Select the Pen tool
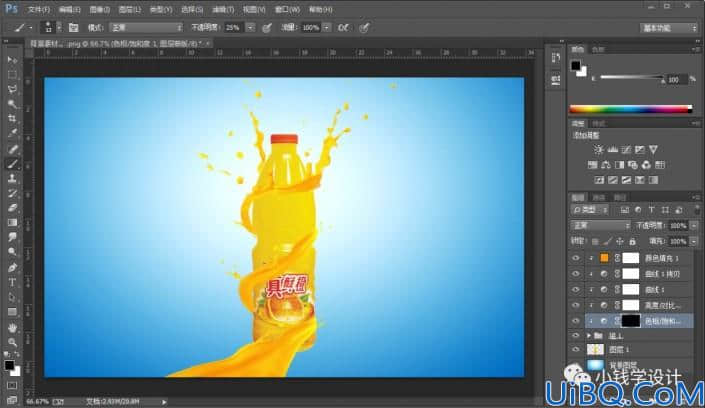 point(12,268)
